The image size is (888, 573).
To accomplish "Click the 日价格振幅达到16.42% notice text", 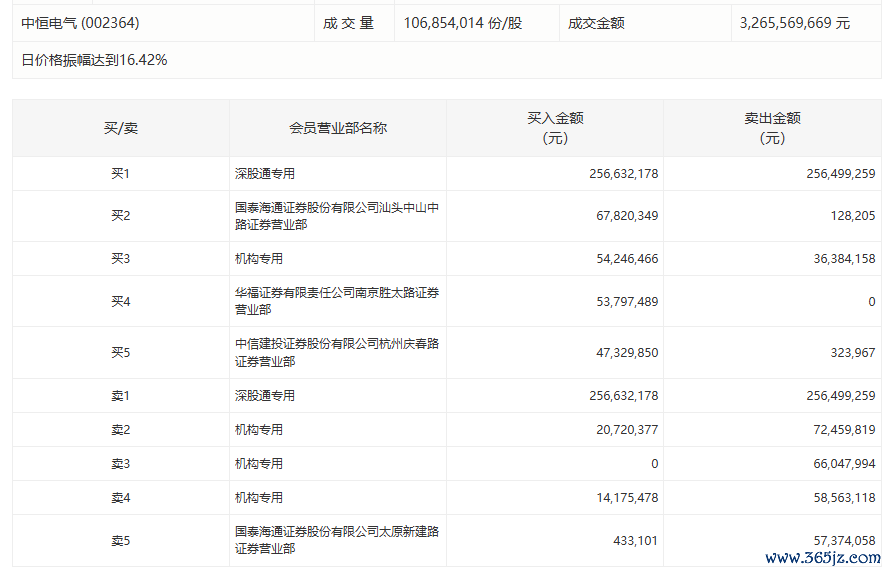I will [94, 60].
